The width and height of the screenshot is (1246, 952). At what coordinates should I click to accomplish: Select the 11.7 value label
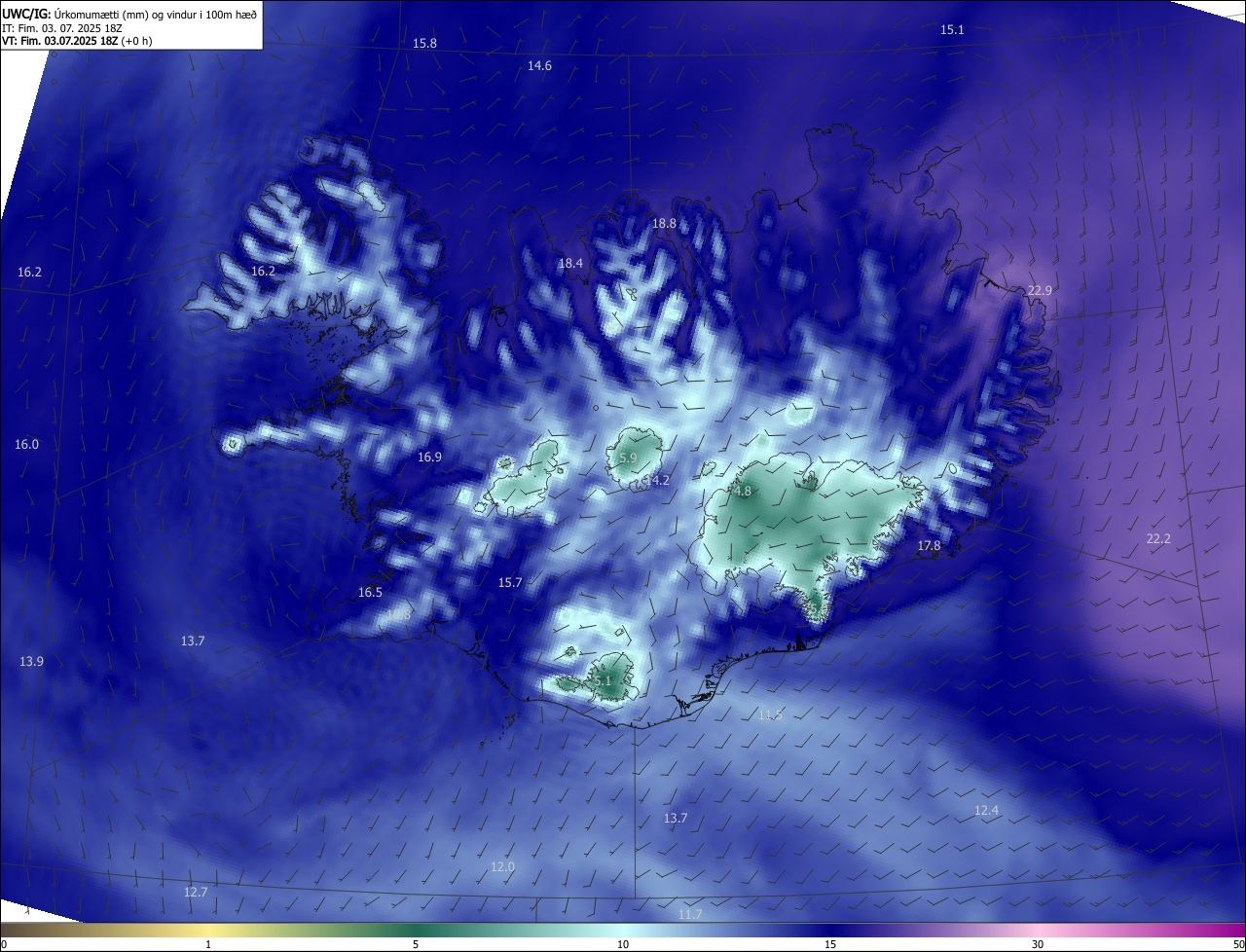[x=689, y=915]
